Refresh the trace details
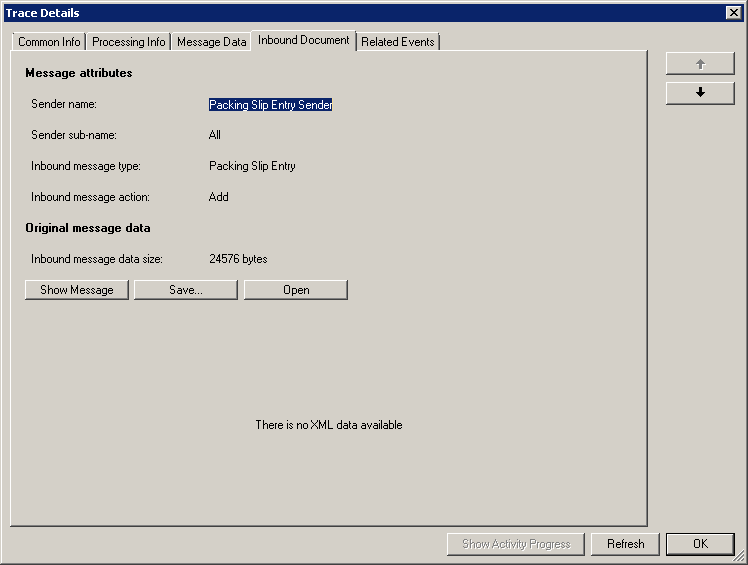Screen dimensions: 748x565 625,544
